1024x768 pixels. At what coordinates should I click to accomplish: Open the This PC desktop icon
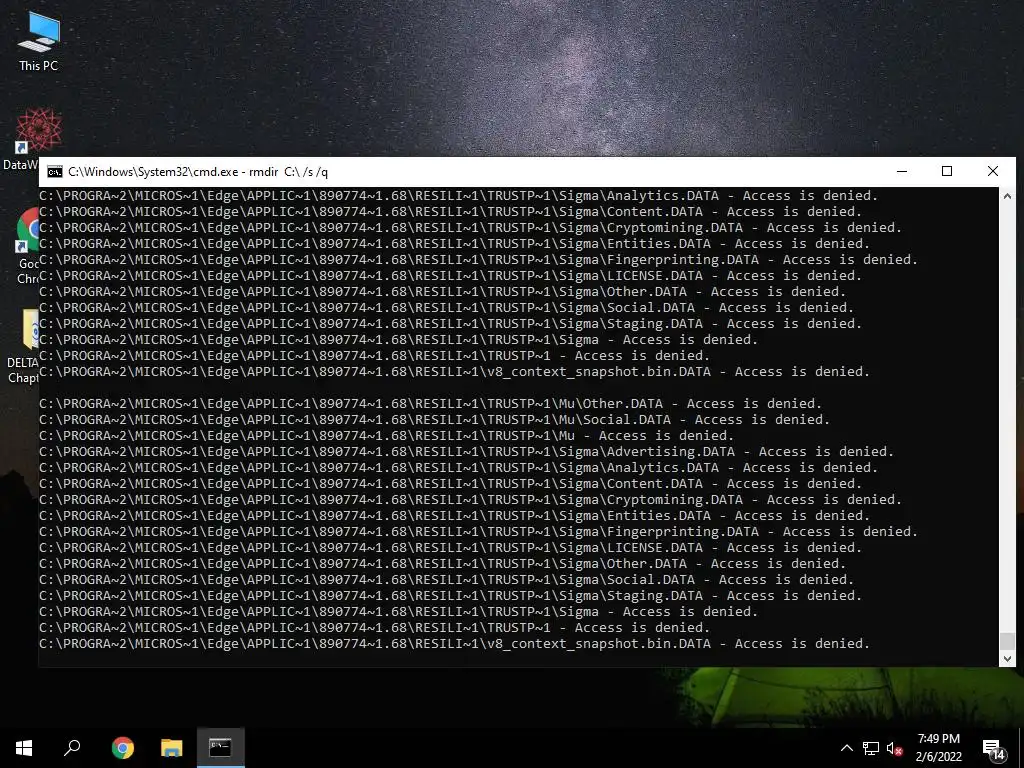(x=38, y=41)
